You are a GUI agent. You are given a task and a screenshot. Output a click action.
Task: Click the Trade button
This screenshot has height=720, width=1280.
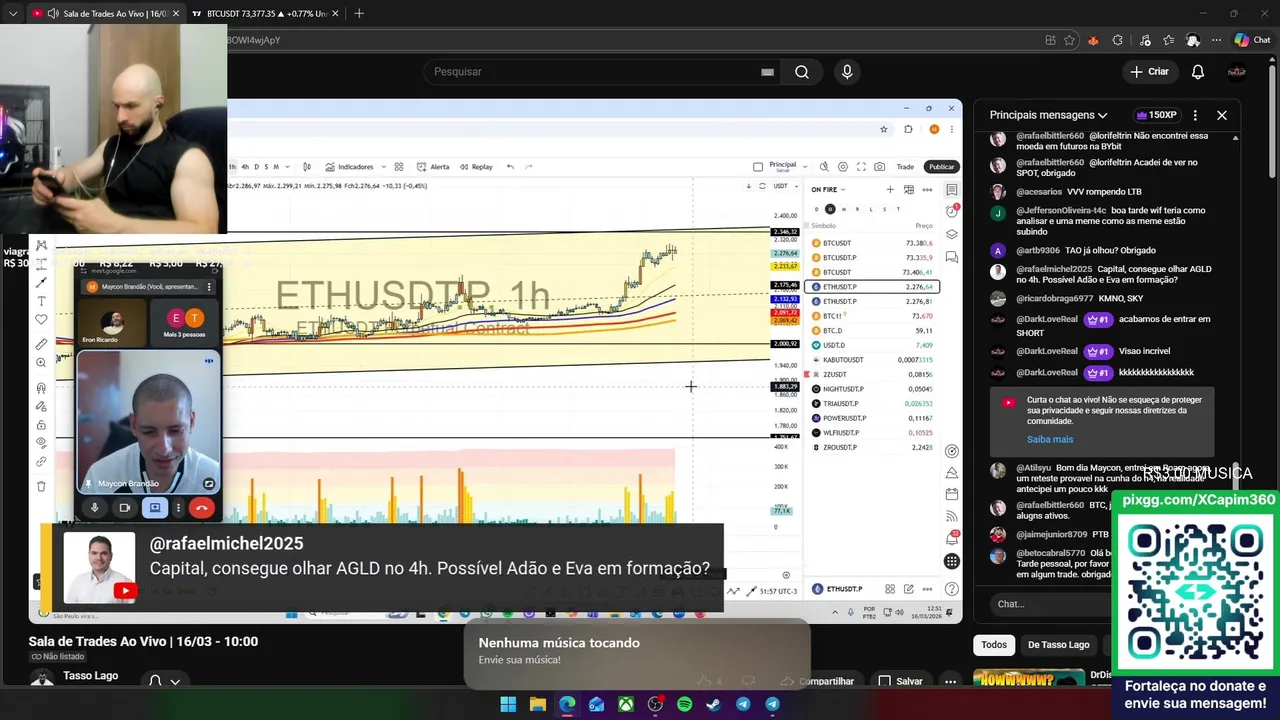(905, 167)
